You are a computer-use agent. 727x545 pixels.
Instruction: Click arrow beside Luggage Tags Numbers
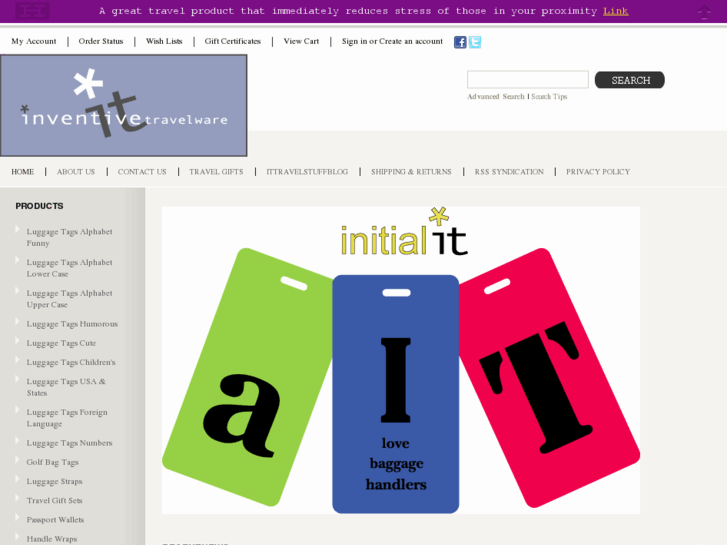tap(17, 441)
